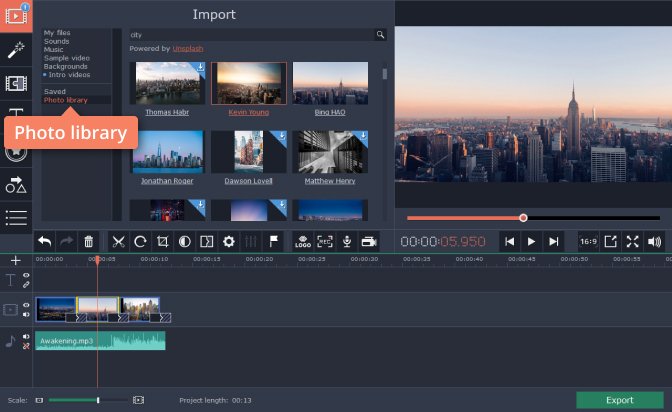
Task: Mute the audio track speaker icon
Action: pos(26,337)
